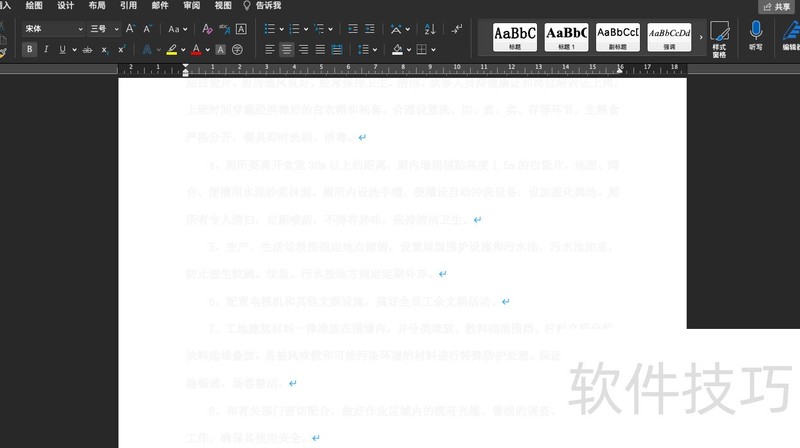Expand font color arrow
The height and width of the screenshot is (448, 800).
208,50
